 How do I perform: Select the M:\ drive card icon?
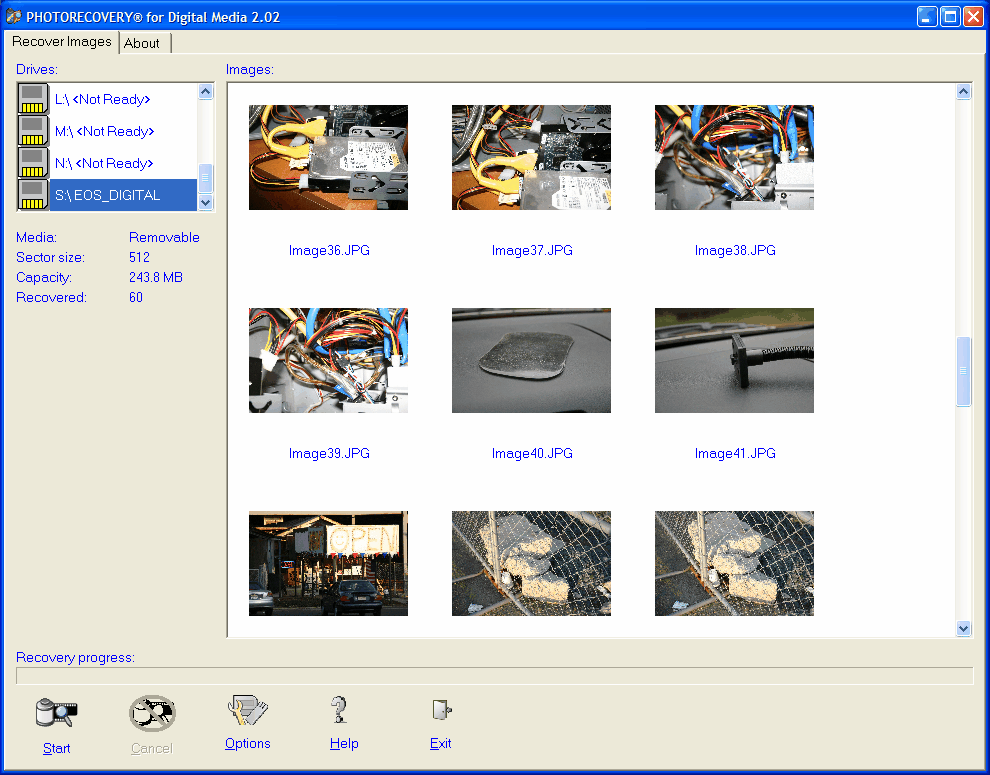click(x=34, y=131)
